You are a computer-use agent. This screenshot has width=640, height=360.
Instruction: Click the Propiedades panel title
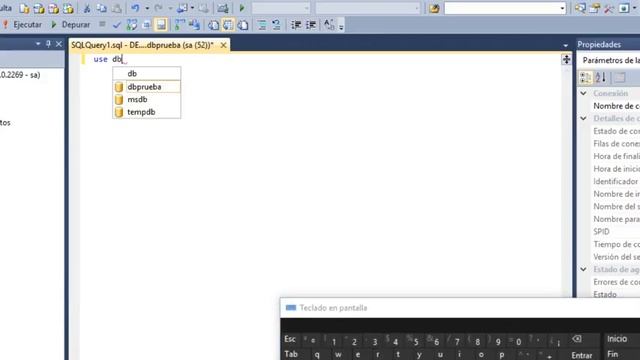tap(599, 44)
